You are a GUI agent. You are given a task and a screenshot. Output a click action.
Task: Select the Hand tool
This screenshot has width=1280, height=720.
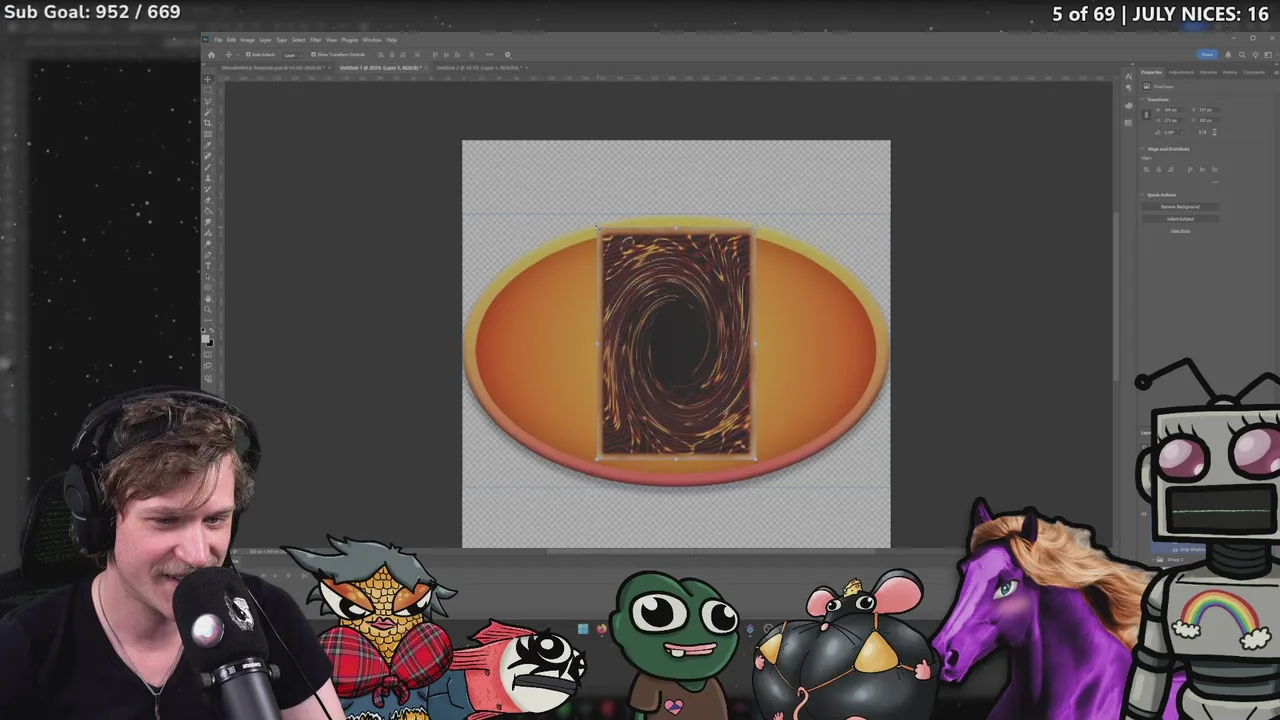[207, 298]
